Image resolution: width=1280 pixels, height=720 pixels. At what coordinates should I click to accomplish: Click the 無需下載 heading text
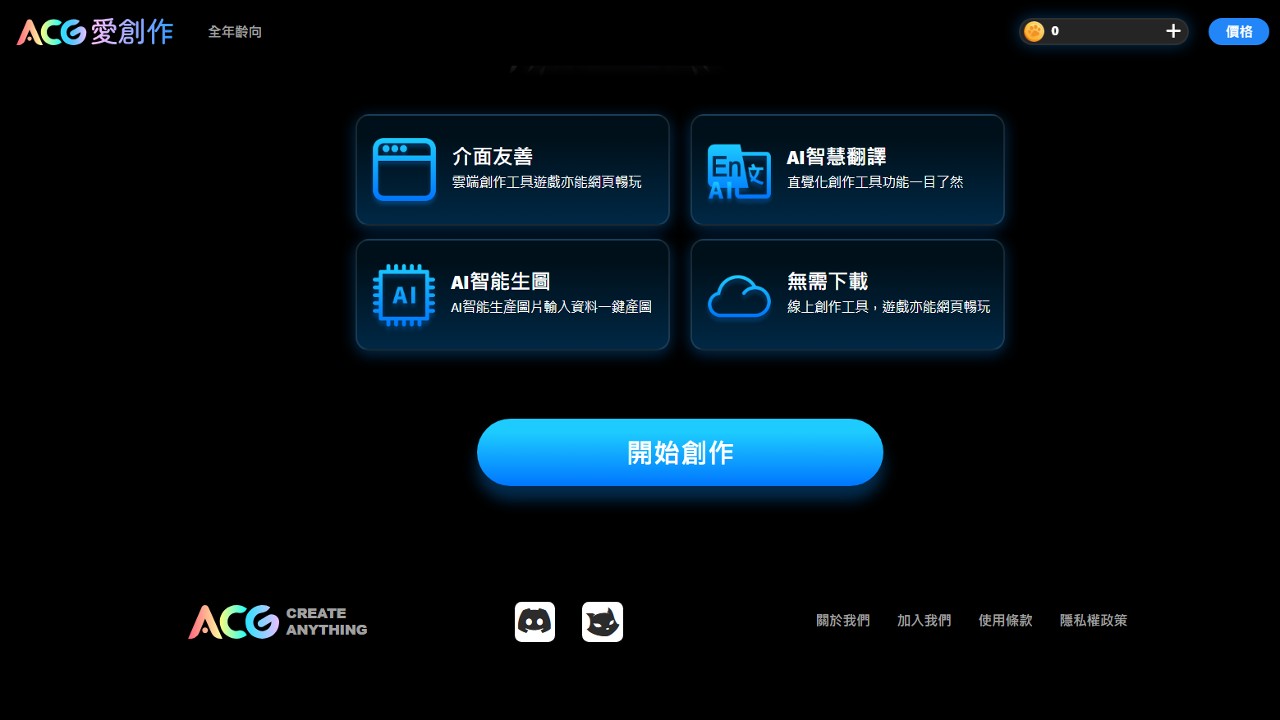(x=827, y=282)
